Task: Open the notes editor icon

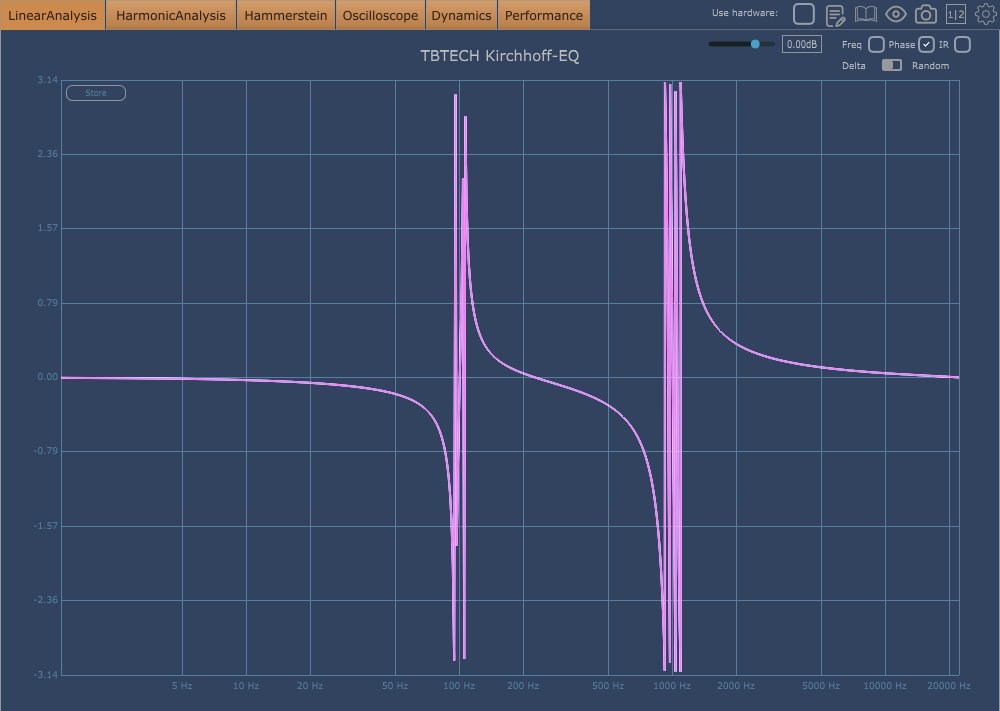Action: point(835,14)
